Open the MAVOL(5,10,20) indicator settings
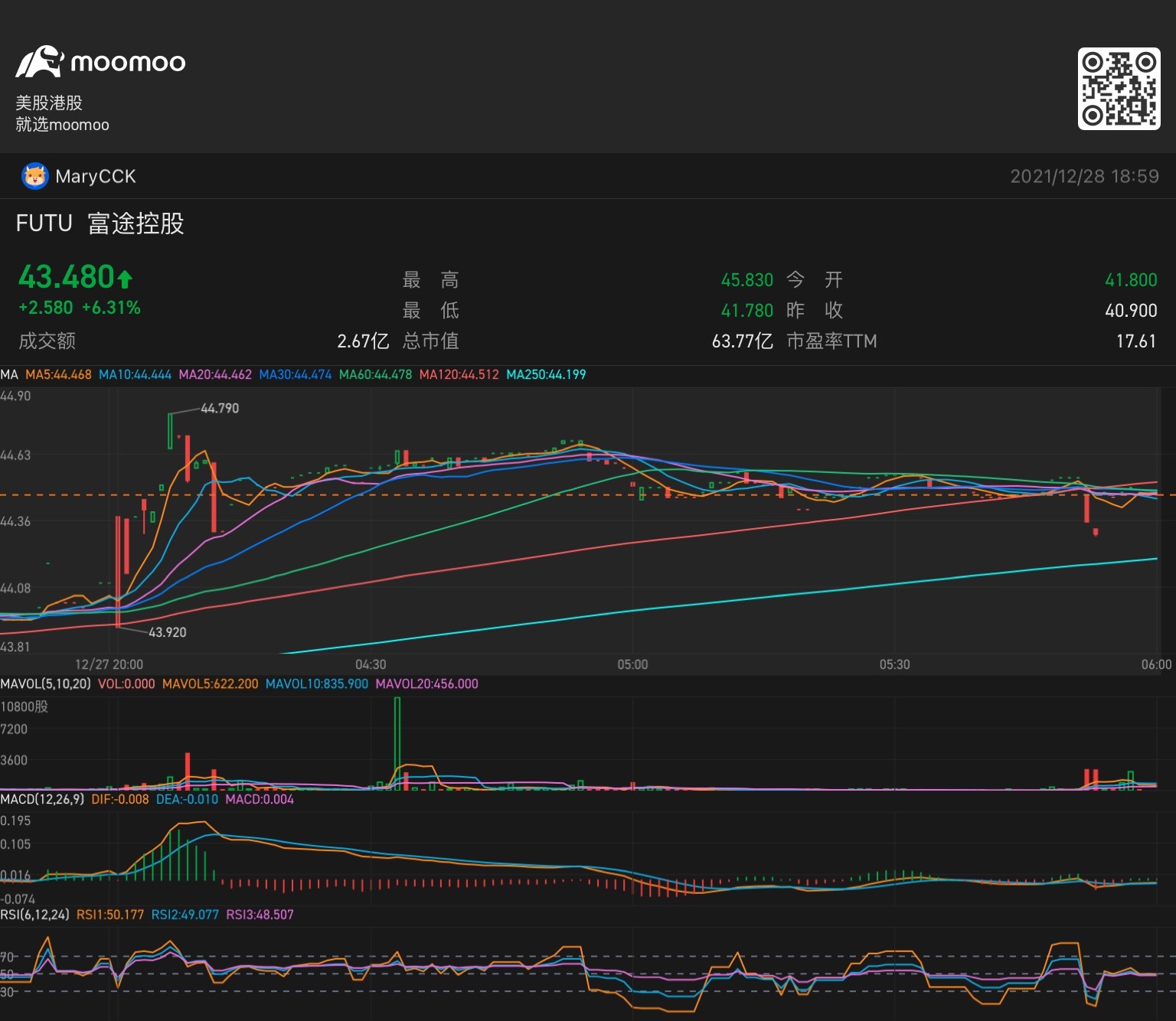Viewport: 1176px width, 1021px height. pos(45,684)
